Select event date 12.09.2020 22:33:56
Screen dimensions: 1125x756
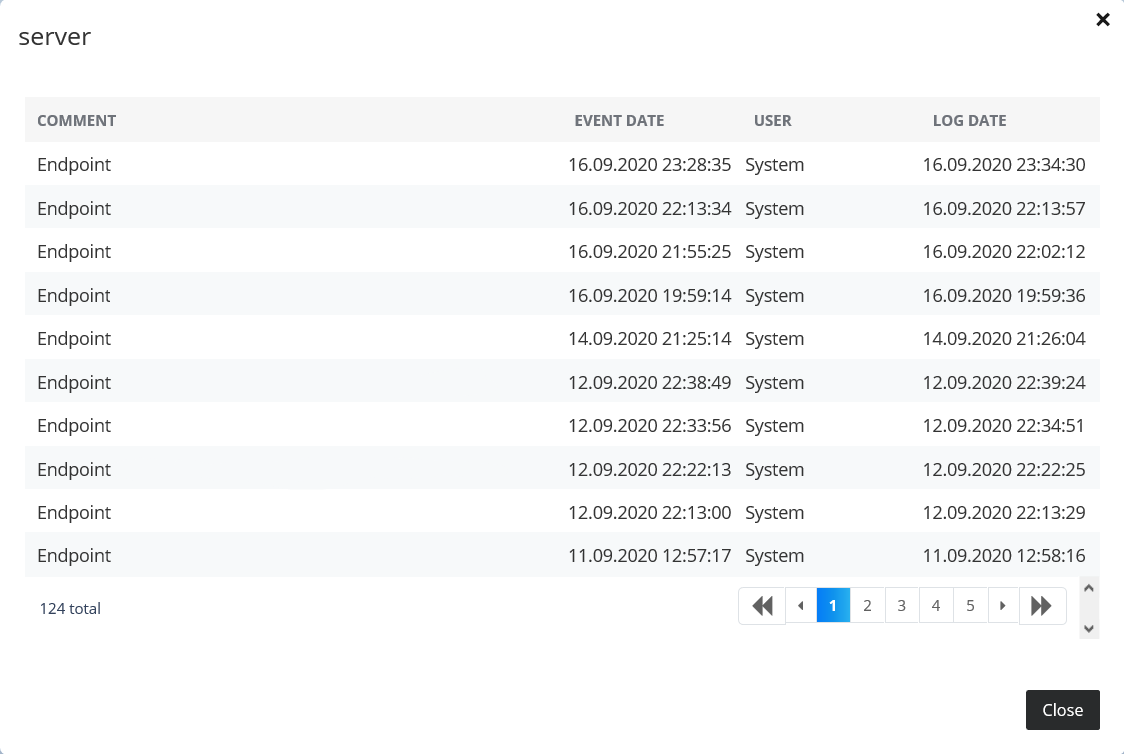tap(649, 425)
